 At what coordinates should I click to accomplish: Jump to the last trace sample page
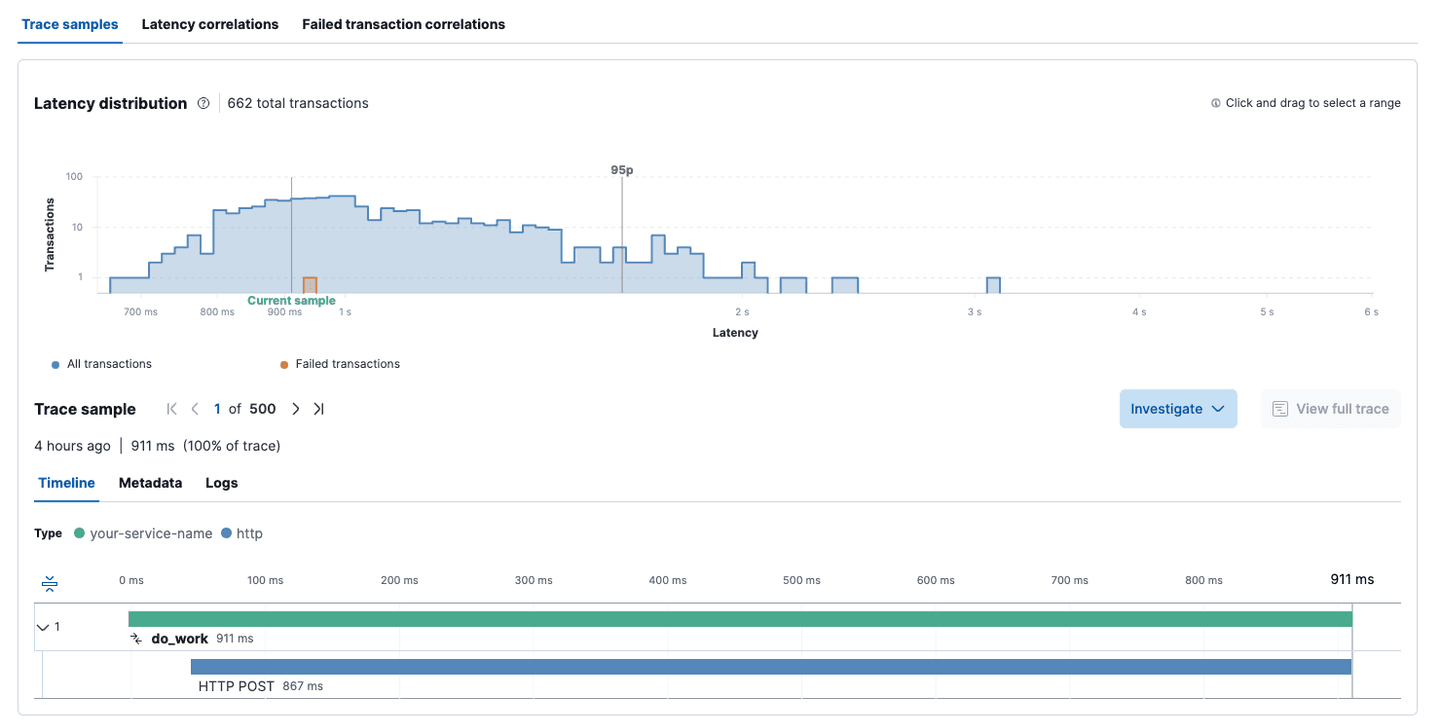coord(319,408)
